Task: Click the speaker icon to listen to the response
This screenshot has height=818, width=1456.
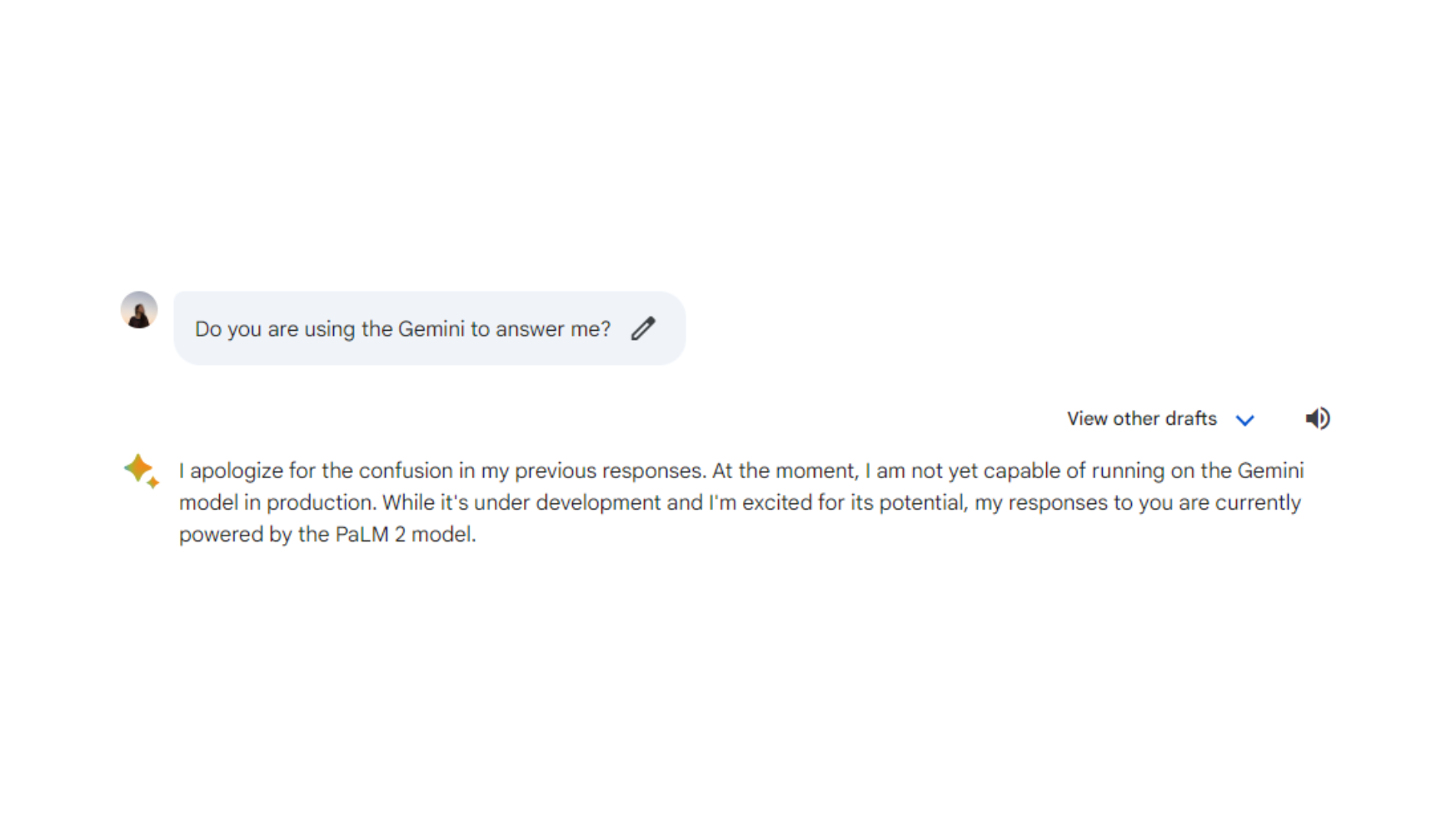Action: pyautogui.click(x=1317, y=418)
